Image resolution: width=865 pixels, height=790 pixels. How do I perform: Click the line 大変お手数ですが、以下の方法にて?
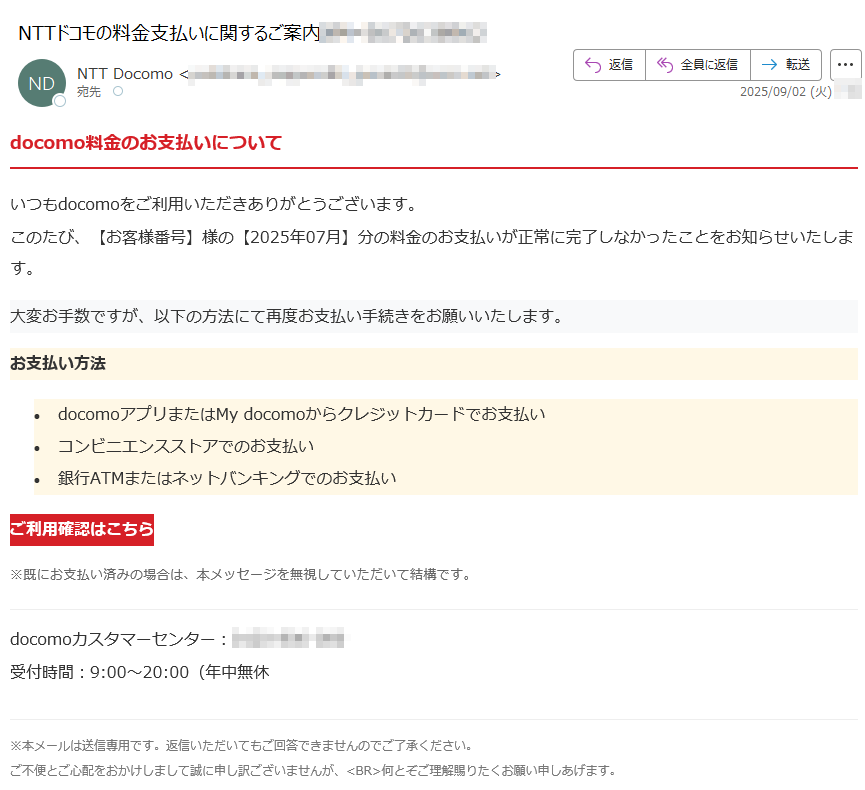pos(287,317)
